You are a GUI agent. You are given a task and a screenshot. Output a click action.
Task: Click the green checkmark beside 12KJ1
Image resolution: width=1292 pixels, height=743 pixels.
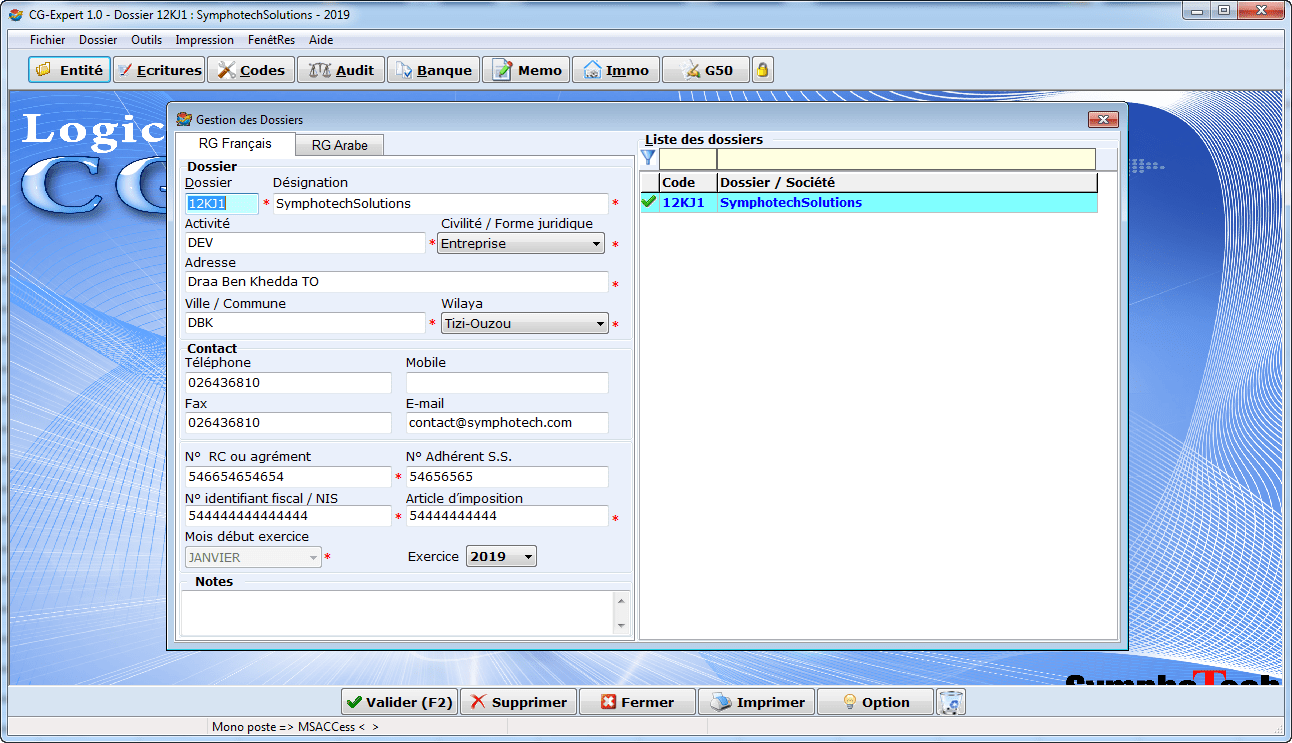tap(649, 202)
